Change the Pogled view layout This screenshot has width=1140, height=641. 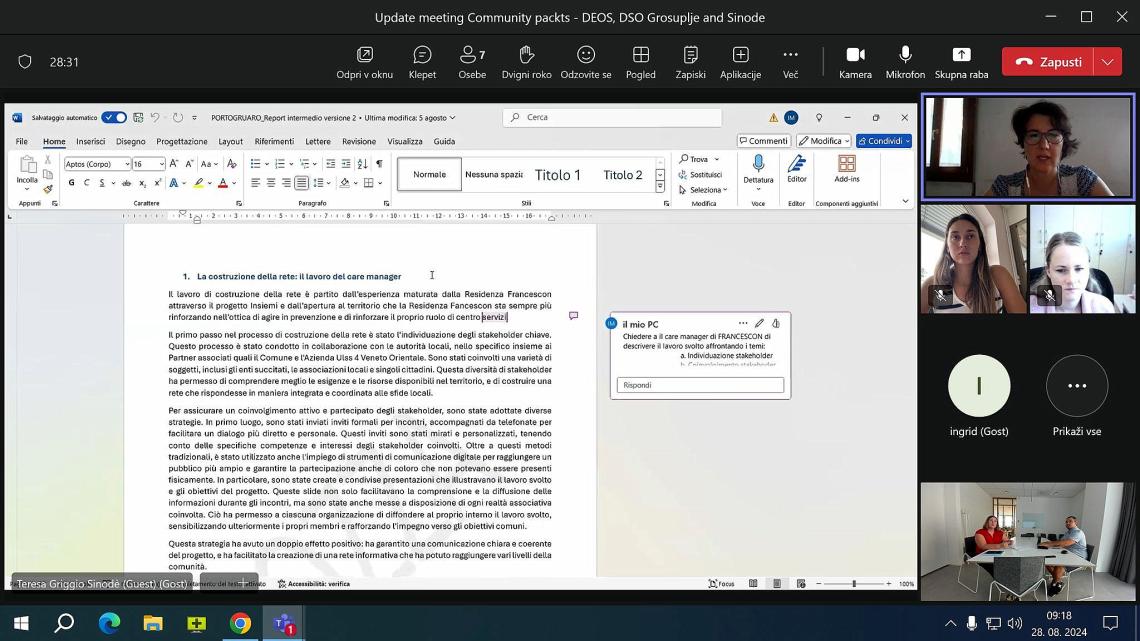click(641, 62)
